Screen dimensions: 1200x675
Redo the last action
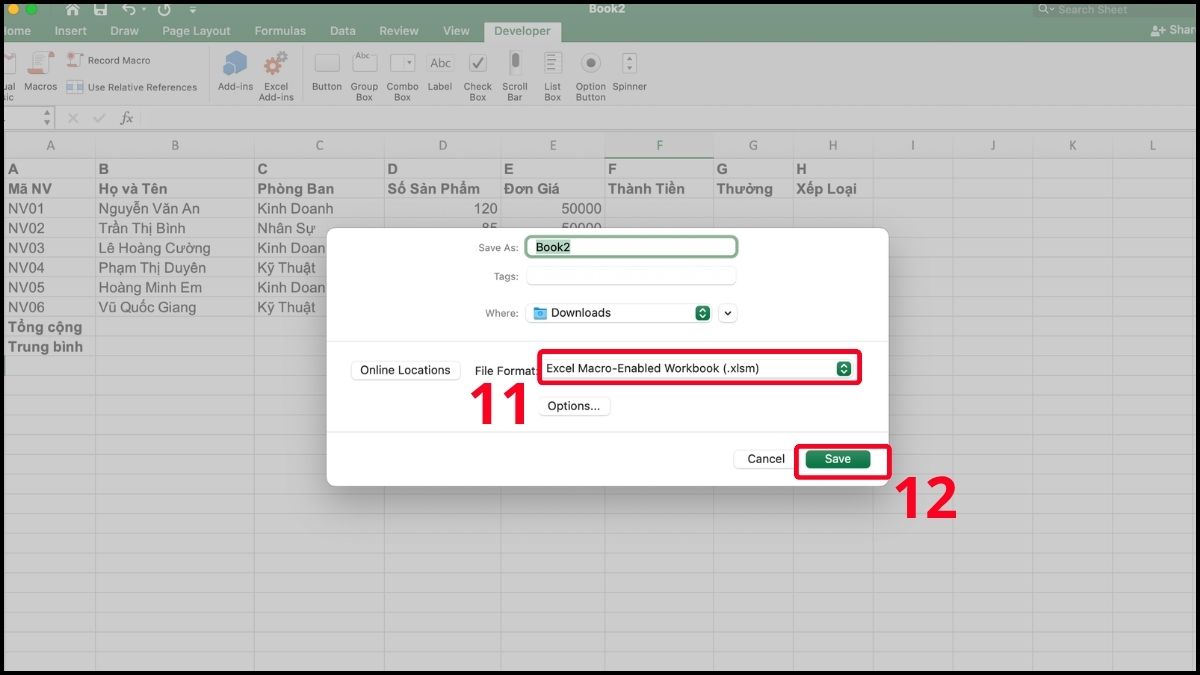[163, 10]
